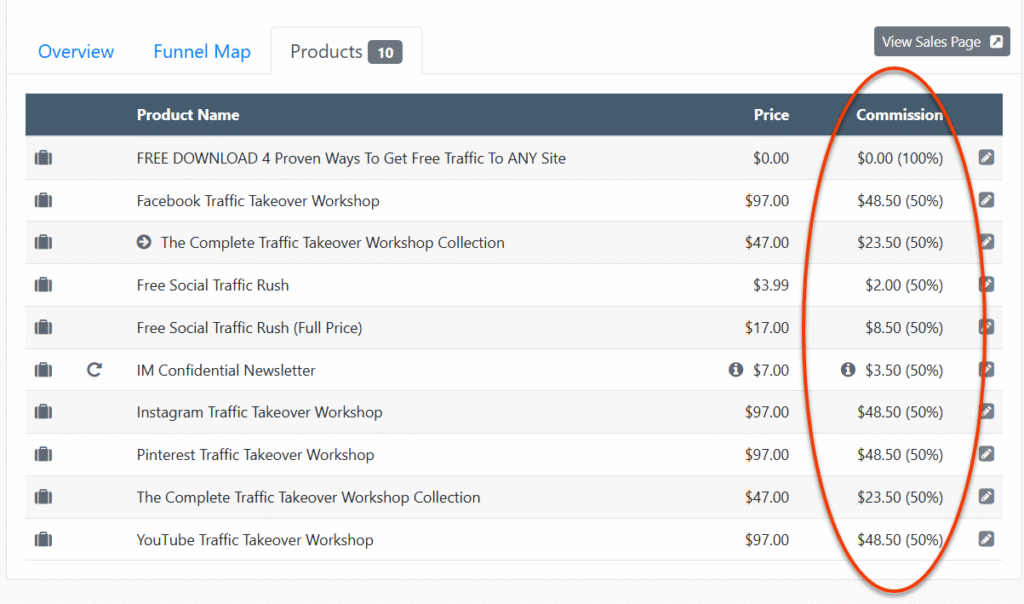Click edit icon for Pinterest Traffic Takeover Workshop

pos(986,455)
